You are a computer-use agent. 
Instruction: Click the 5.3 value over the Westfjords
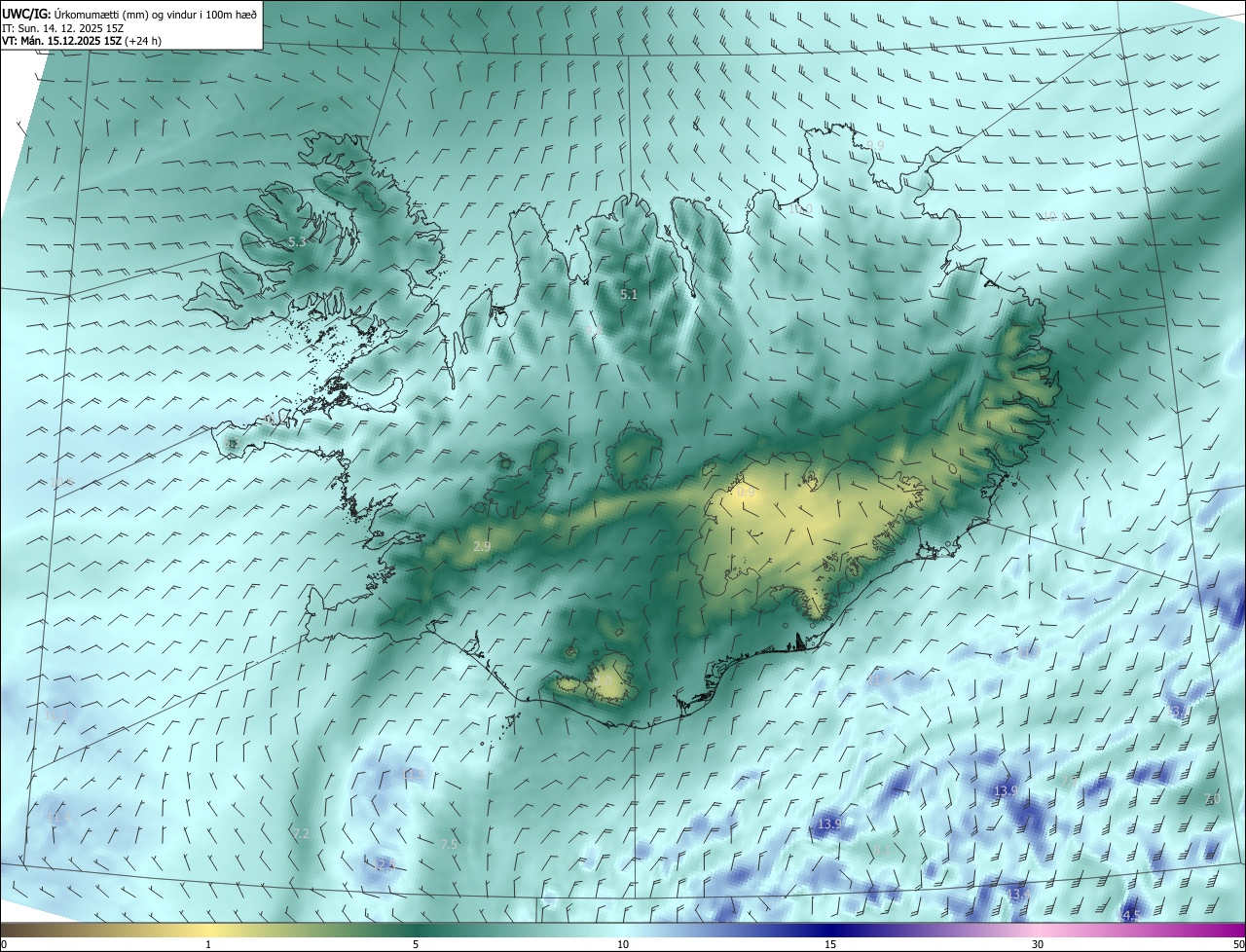pos(298,241)
